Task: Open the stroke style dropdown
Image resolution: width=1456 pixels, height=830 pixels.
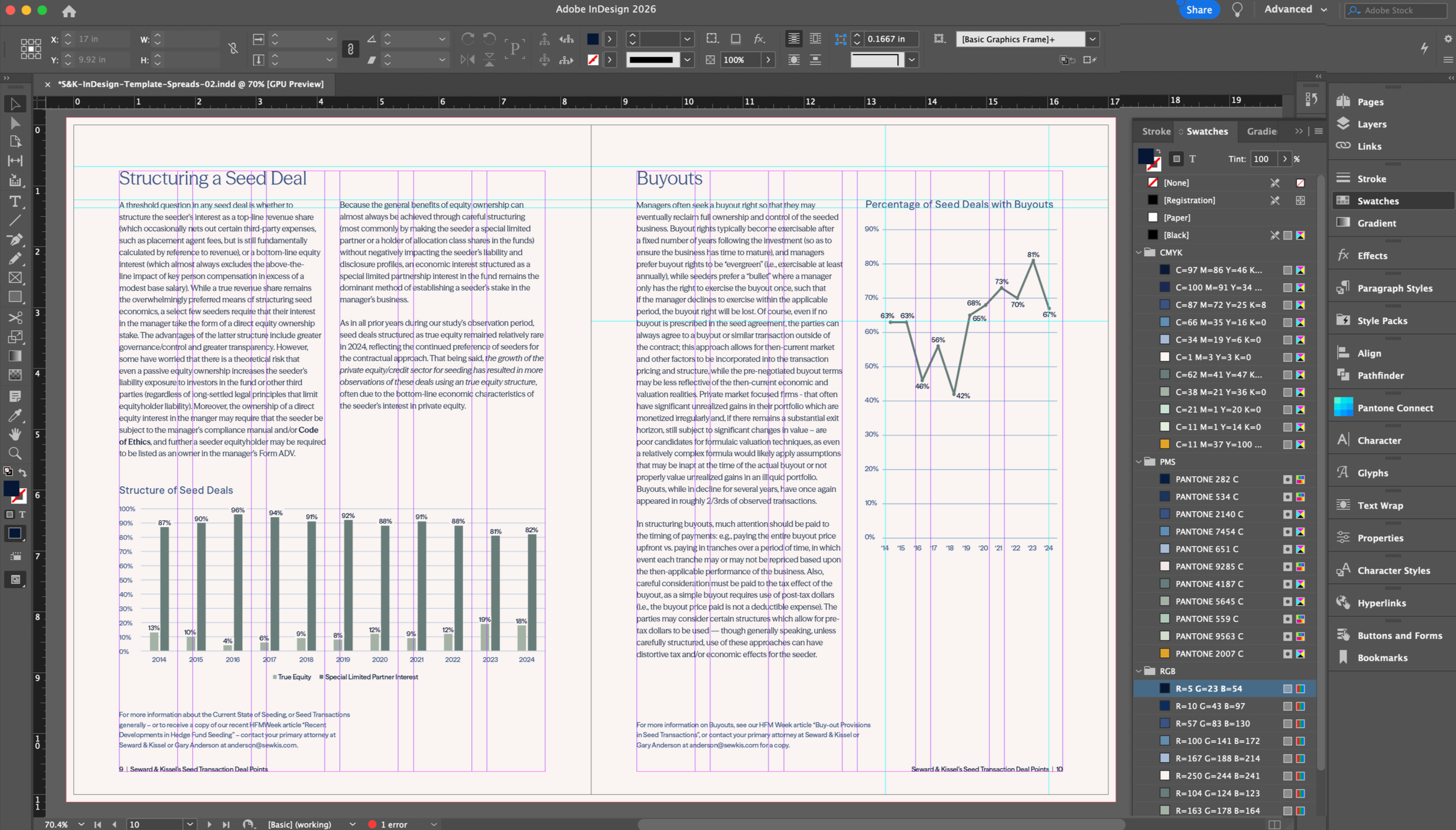Action: (687, 60)
